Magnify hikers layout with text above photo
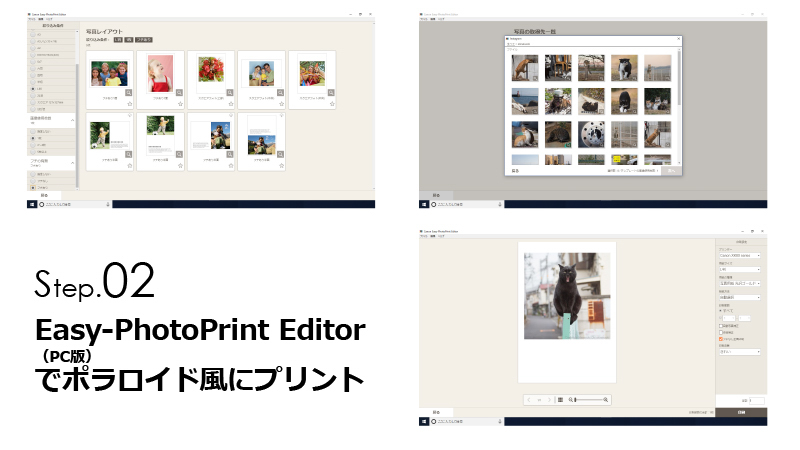The image size is (800, 450). click(x=280, y=154)
